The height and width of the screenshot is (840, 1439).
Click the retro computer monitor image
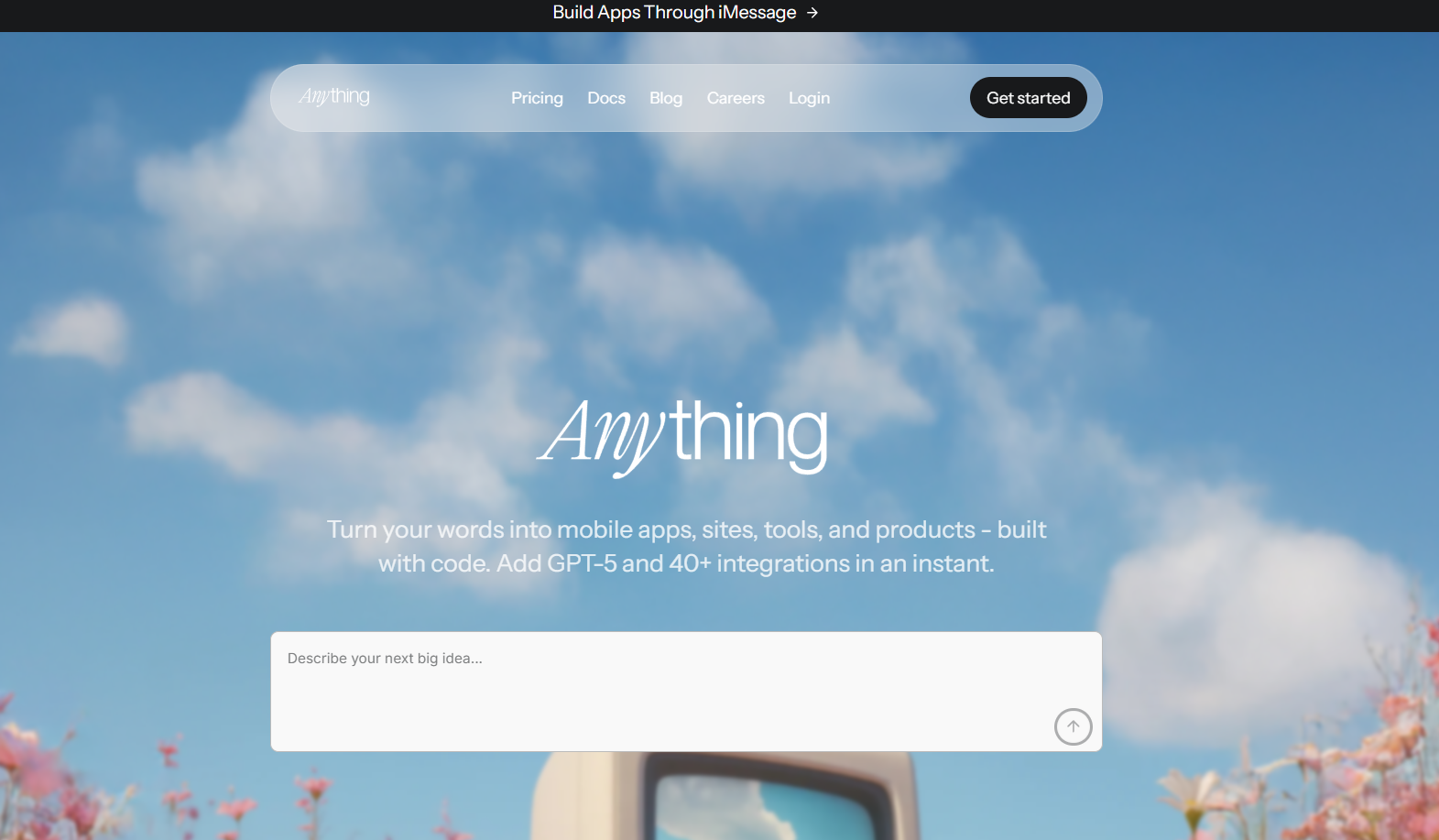click(725, 796)
